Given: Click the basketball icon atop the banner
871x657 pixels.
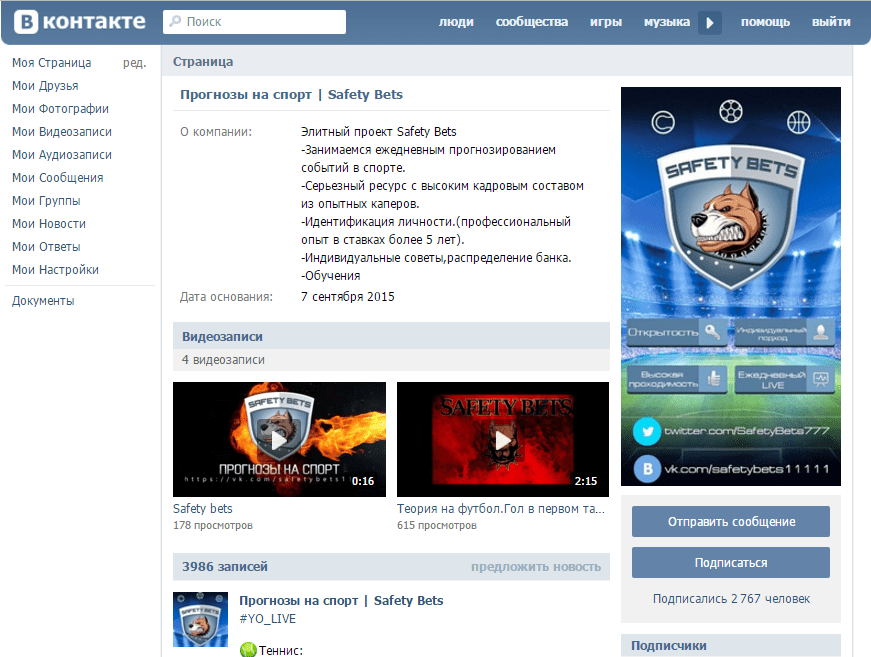Looking at the screenshot, I should [x=798, y=122].
